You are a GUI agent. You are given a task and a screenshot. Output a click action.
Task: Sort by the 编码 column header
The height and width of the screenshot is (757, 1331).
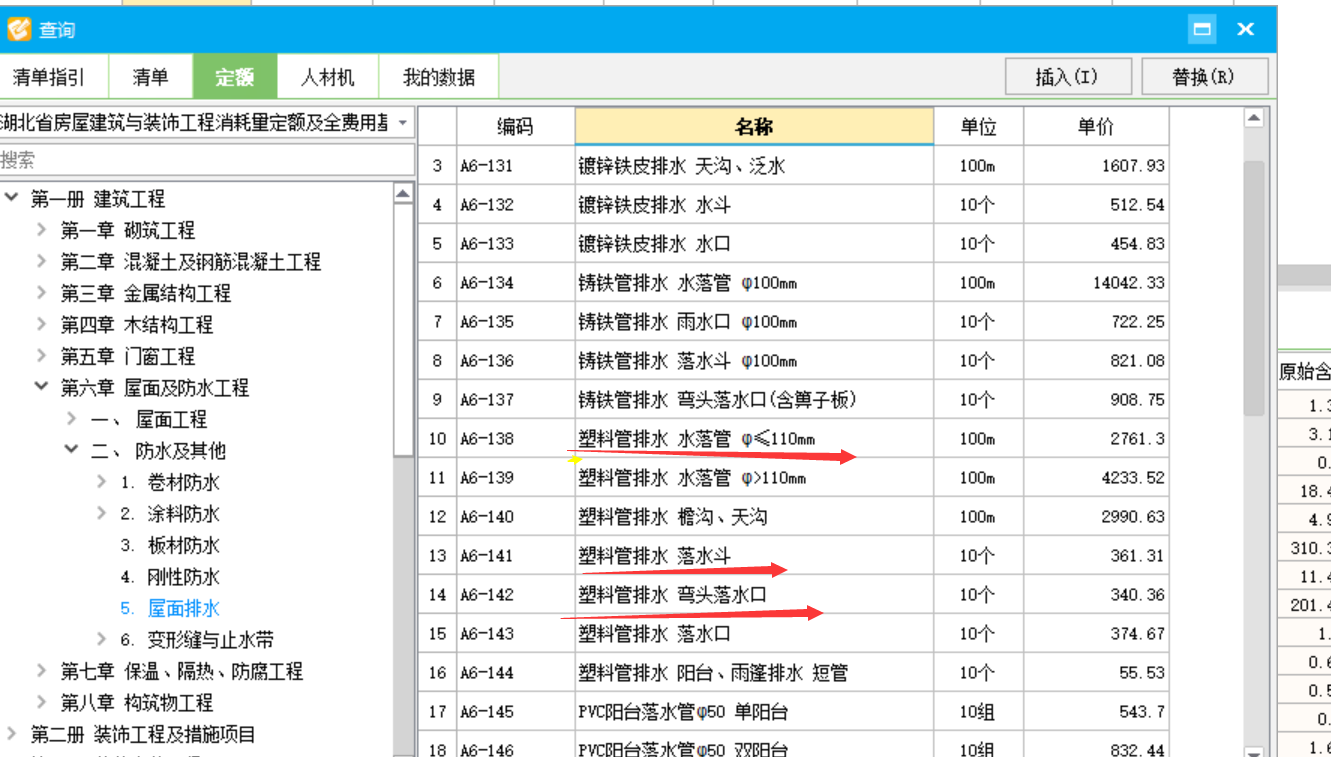tap(516, 126)
